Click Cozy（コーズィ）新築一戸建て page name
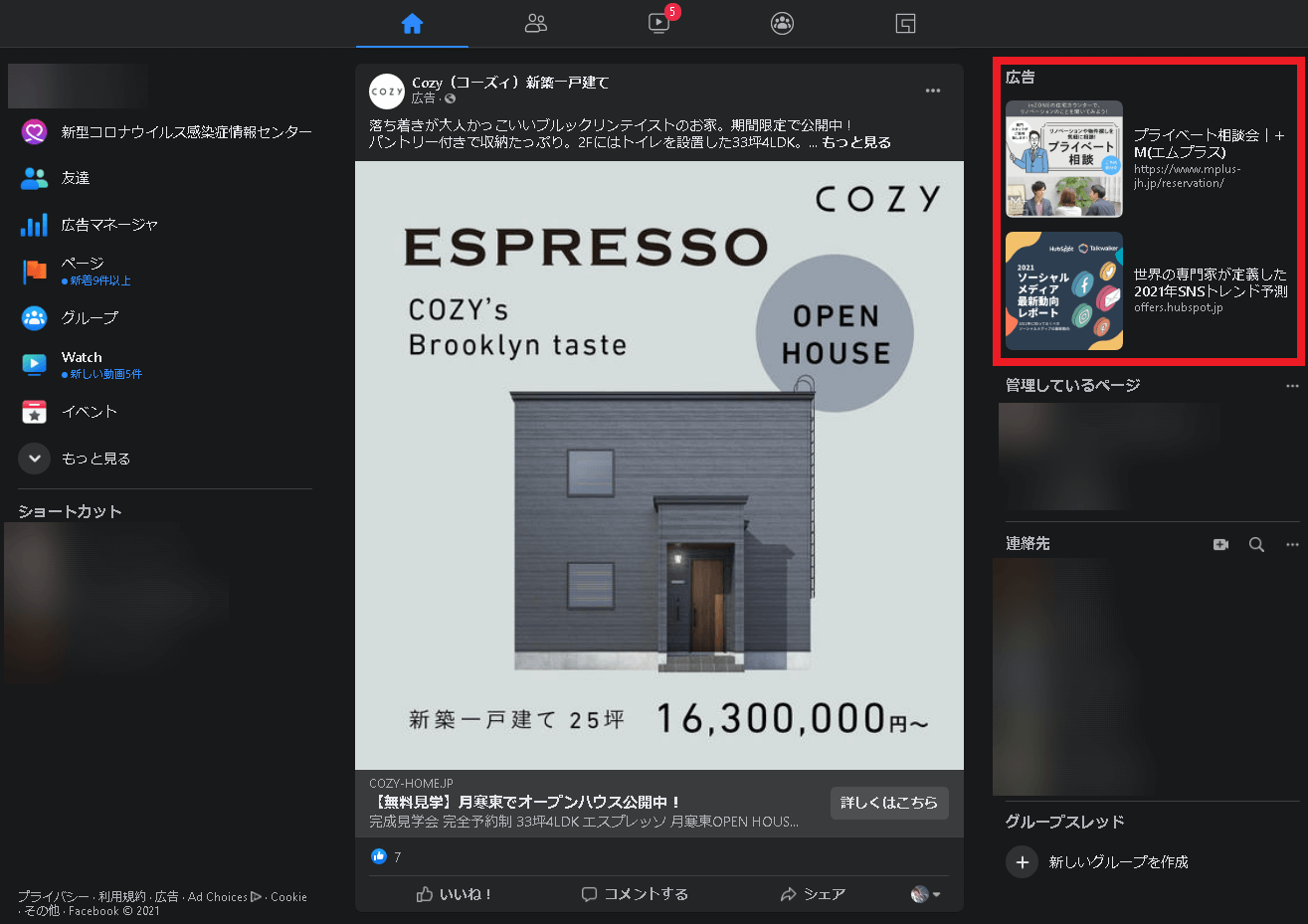 pos(510,83)
